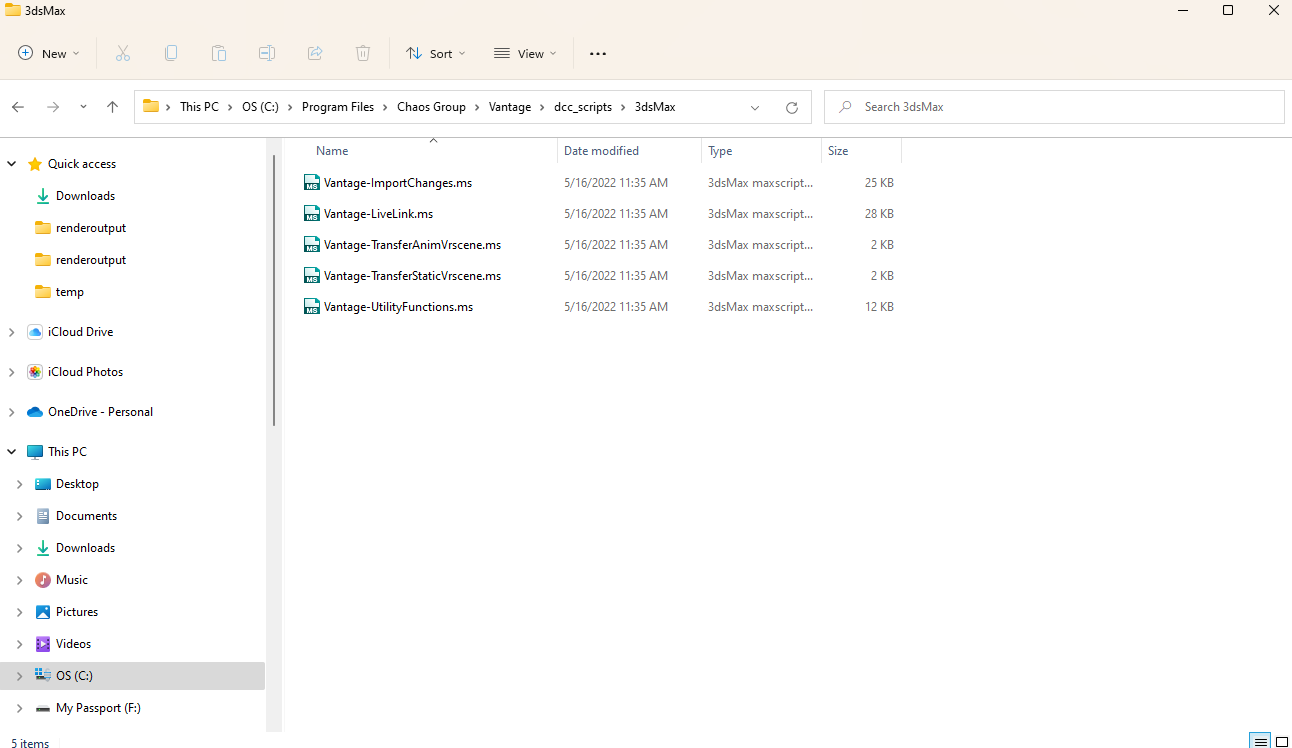Expand the Desktop tree node
Viewport: 1292px width, 748px height.
coord(19,484)
